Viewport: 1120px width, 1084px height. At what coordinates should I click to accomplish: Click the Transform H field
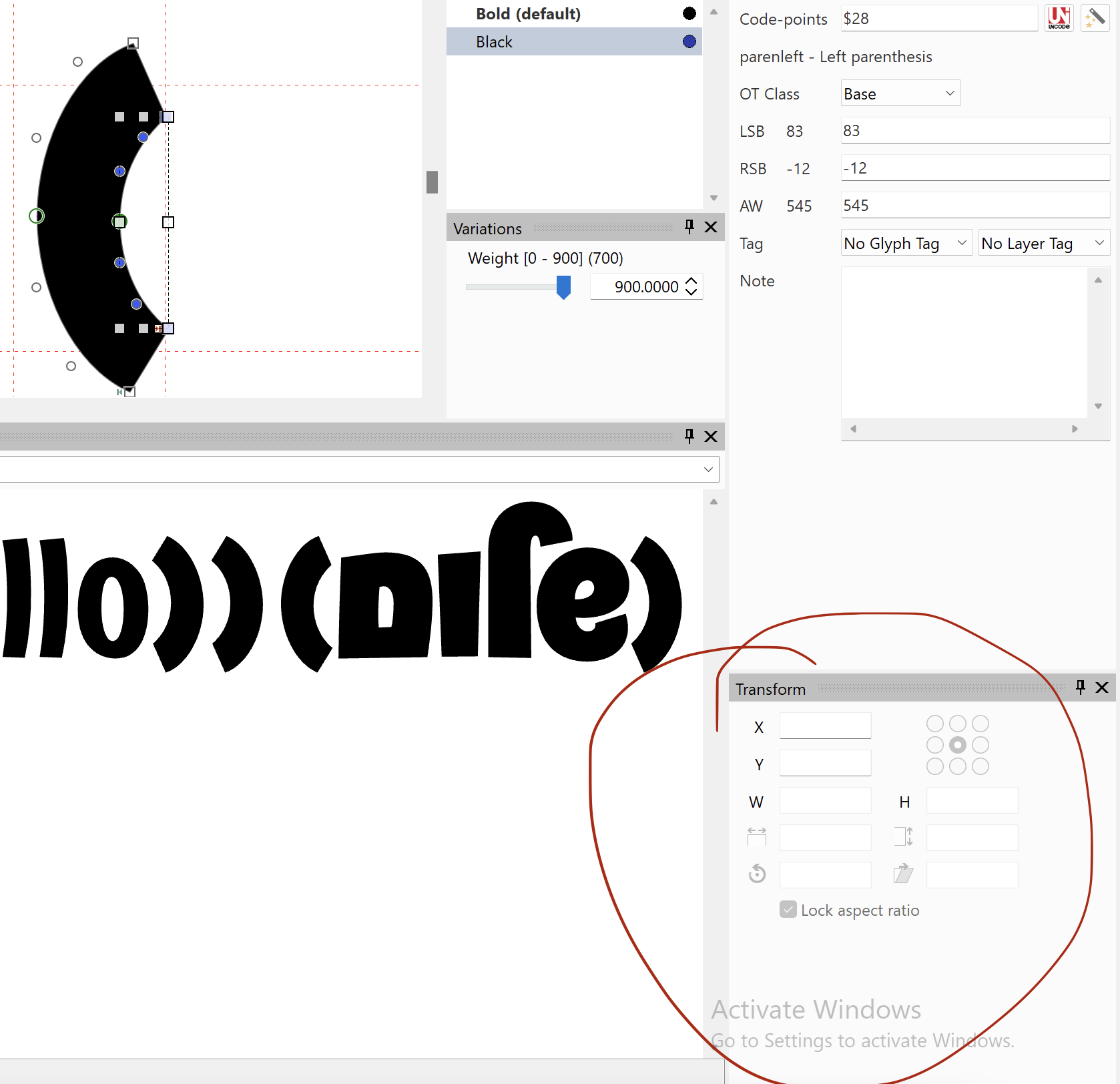972,800
